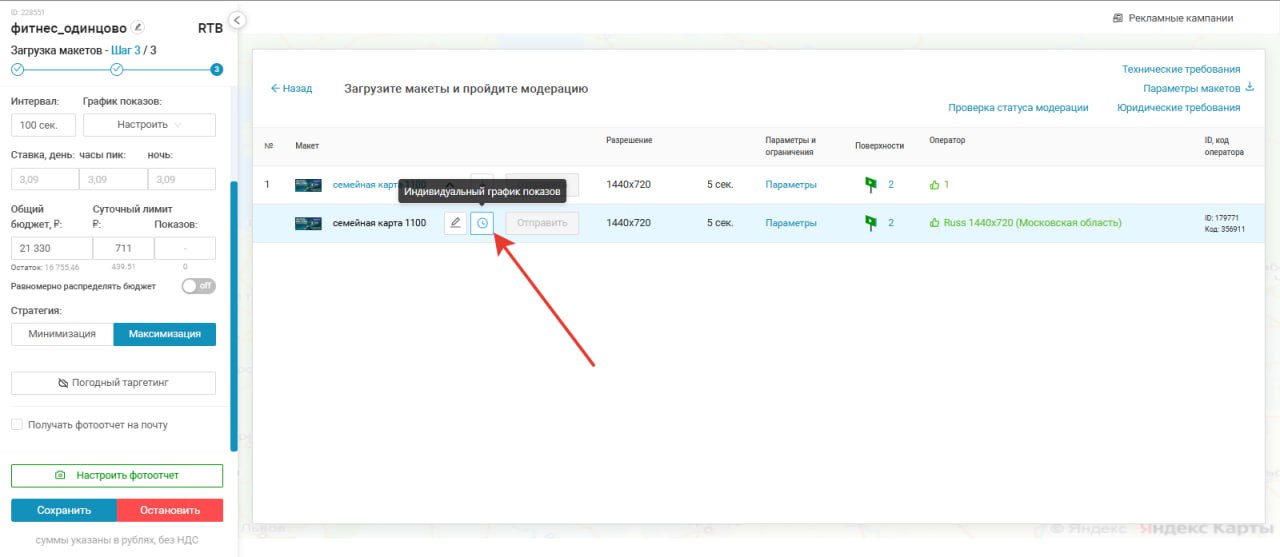The image size is (1280, 557).
Task: Select Минимизация strategy
Action: 62,334
